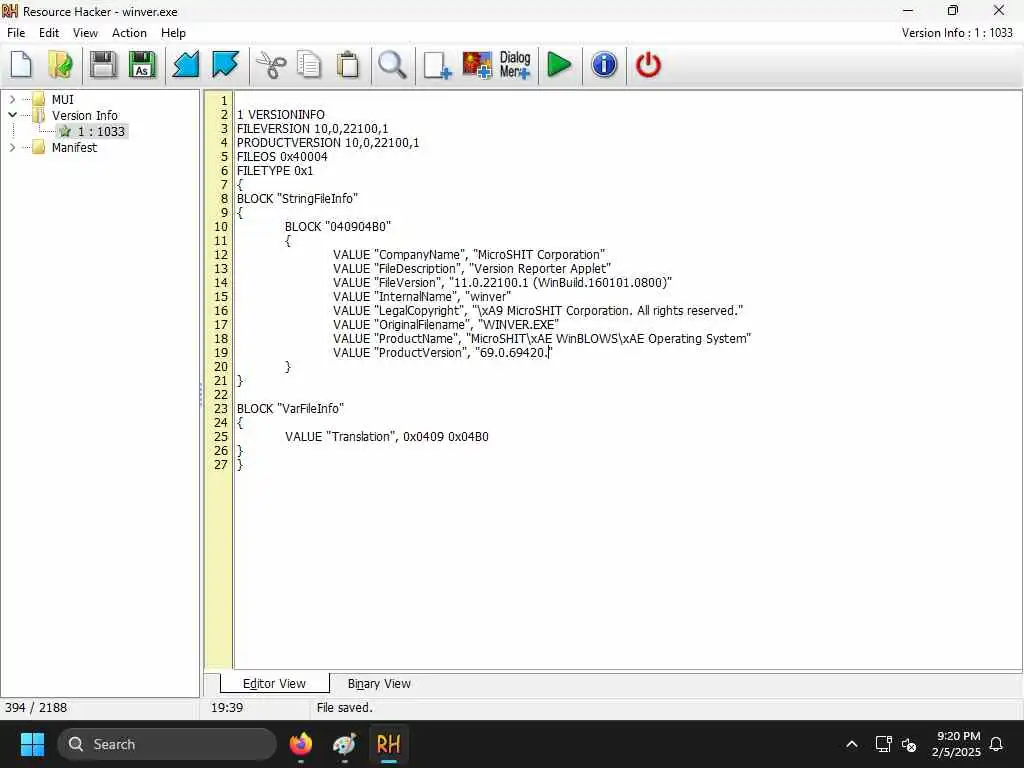Open the View menu
This screenshot has width=1024, height=768.
[85, 33]
